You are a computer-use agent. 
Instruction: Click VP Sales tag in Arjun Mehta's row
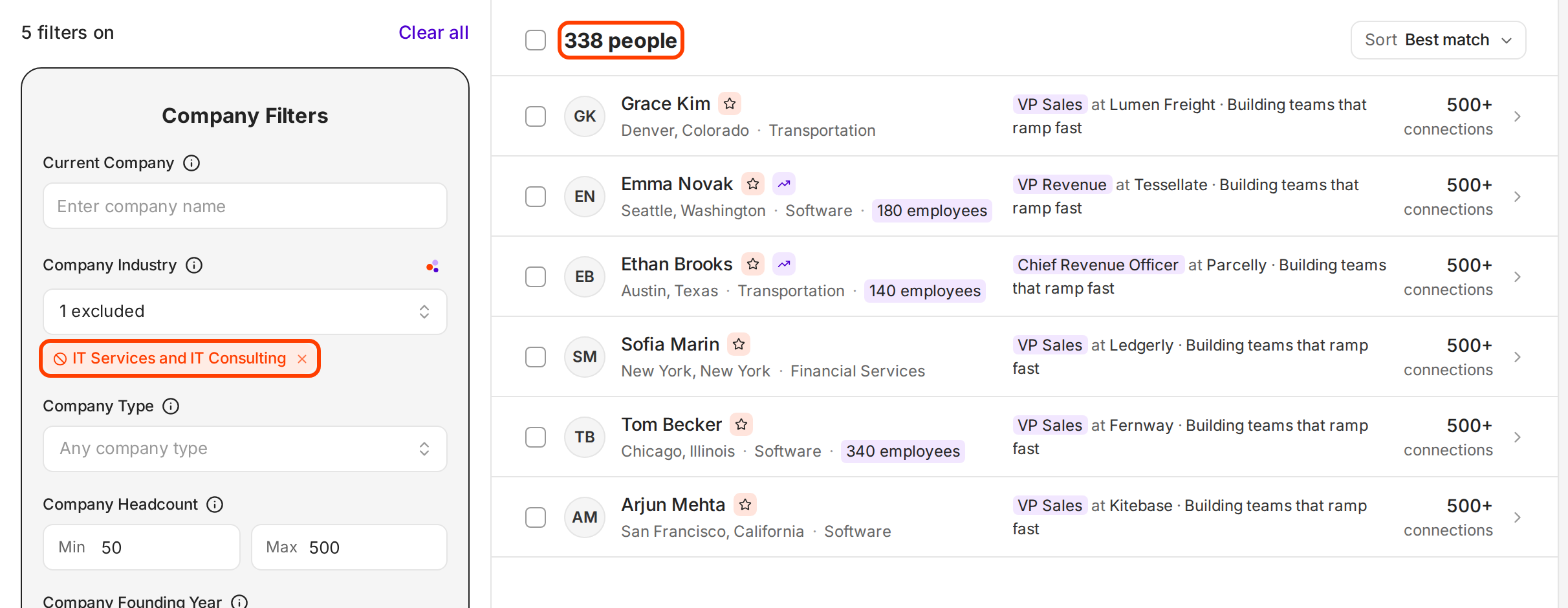pyautogui.click(x=1049, y=505)
